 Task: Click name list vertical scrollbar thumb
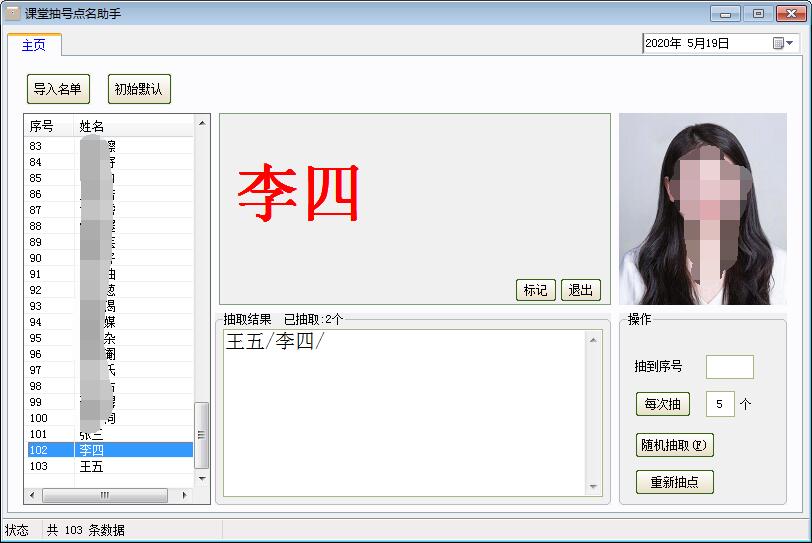click(x=202, y=435)
